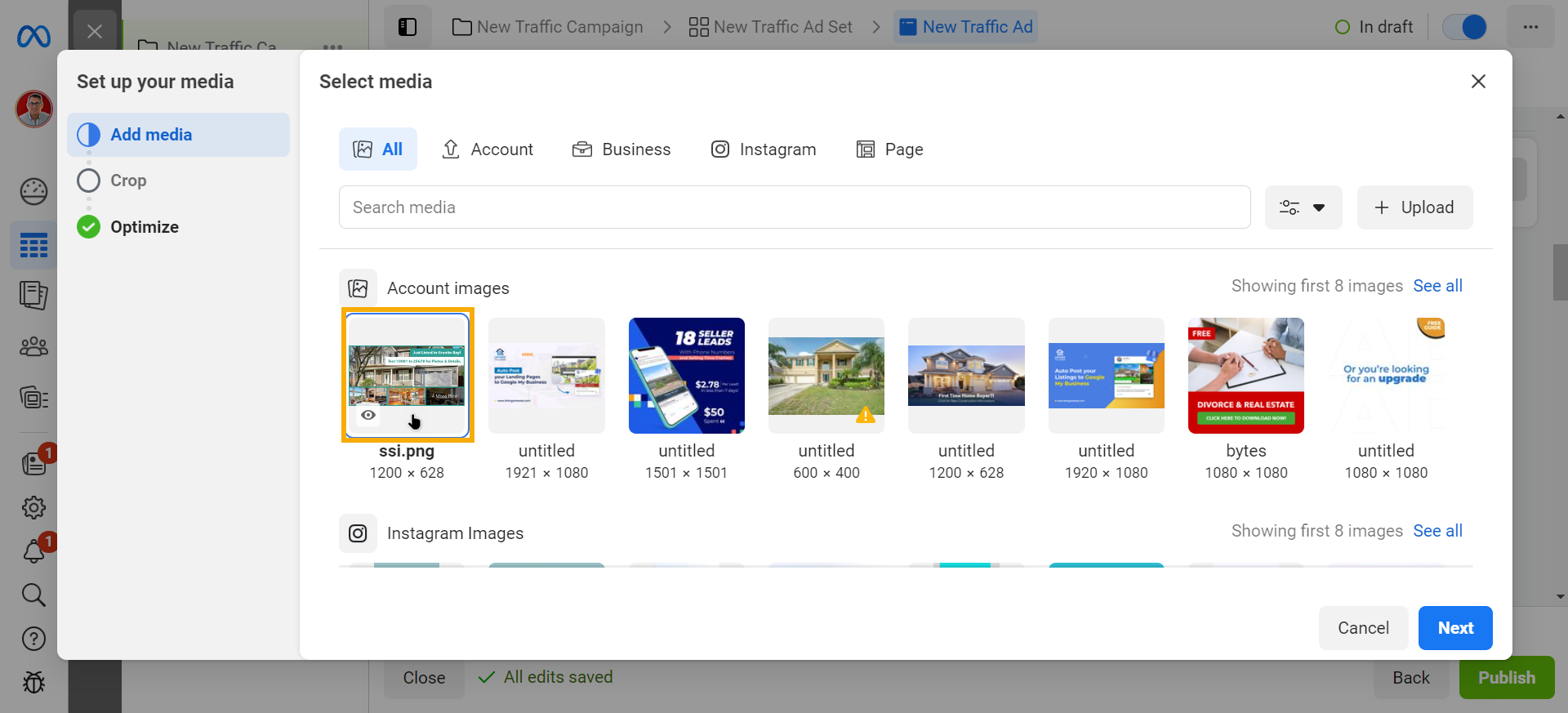The width and height of the screenshot is (1568, 713).
Task: Toggle the ad on/off switch
Action: point(1464,27)
